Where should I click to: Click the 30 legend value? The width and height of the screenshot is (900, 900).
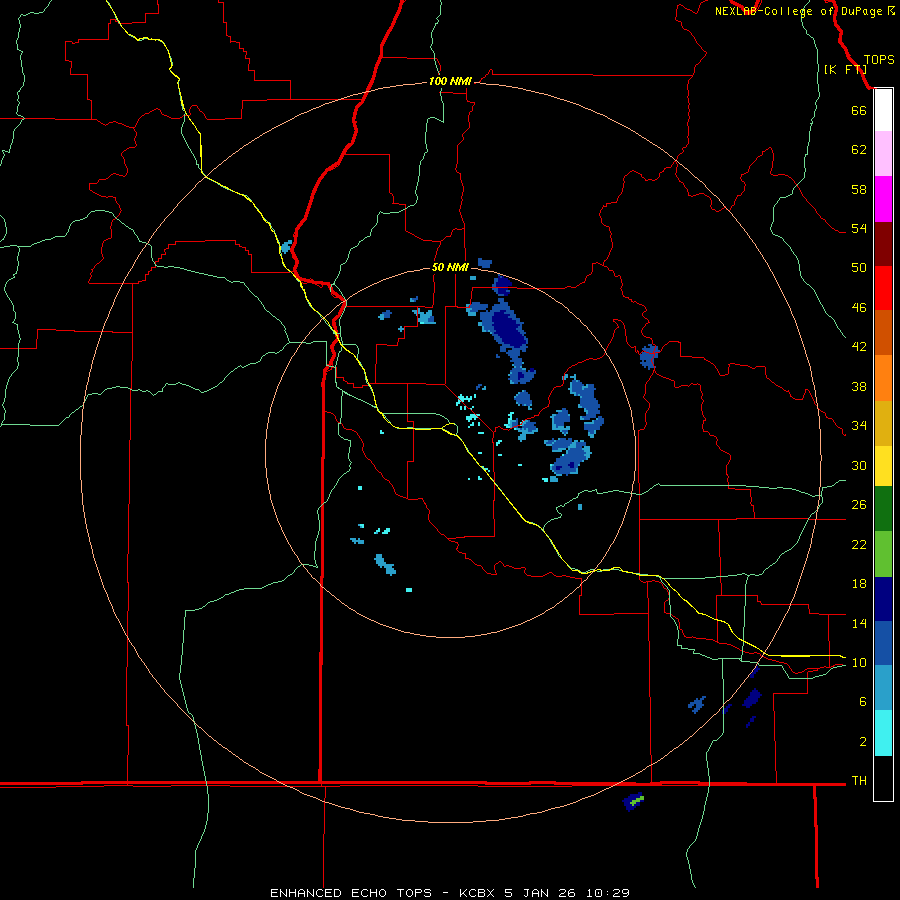point(859,465)
